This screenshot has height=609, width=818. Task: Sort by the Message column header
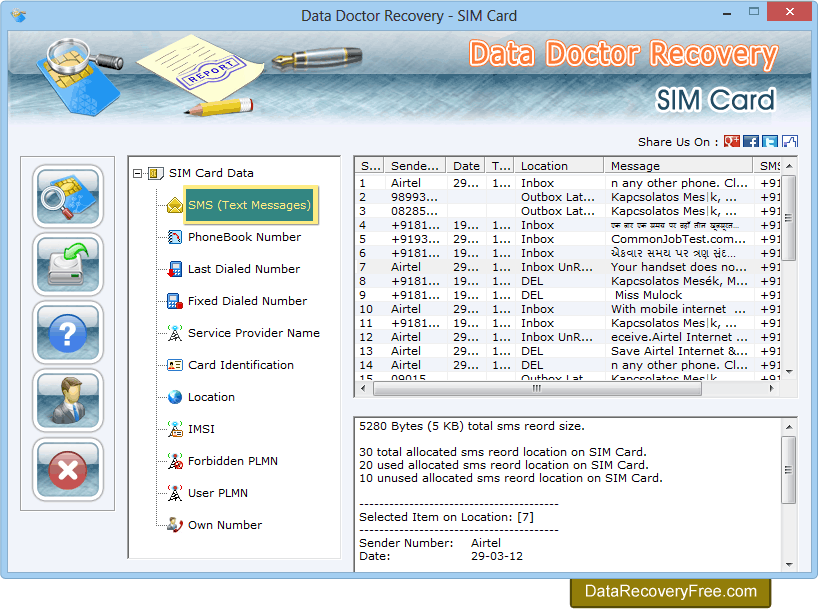tap(679, 166)
